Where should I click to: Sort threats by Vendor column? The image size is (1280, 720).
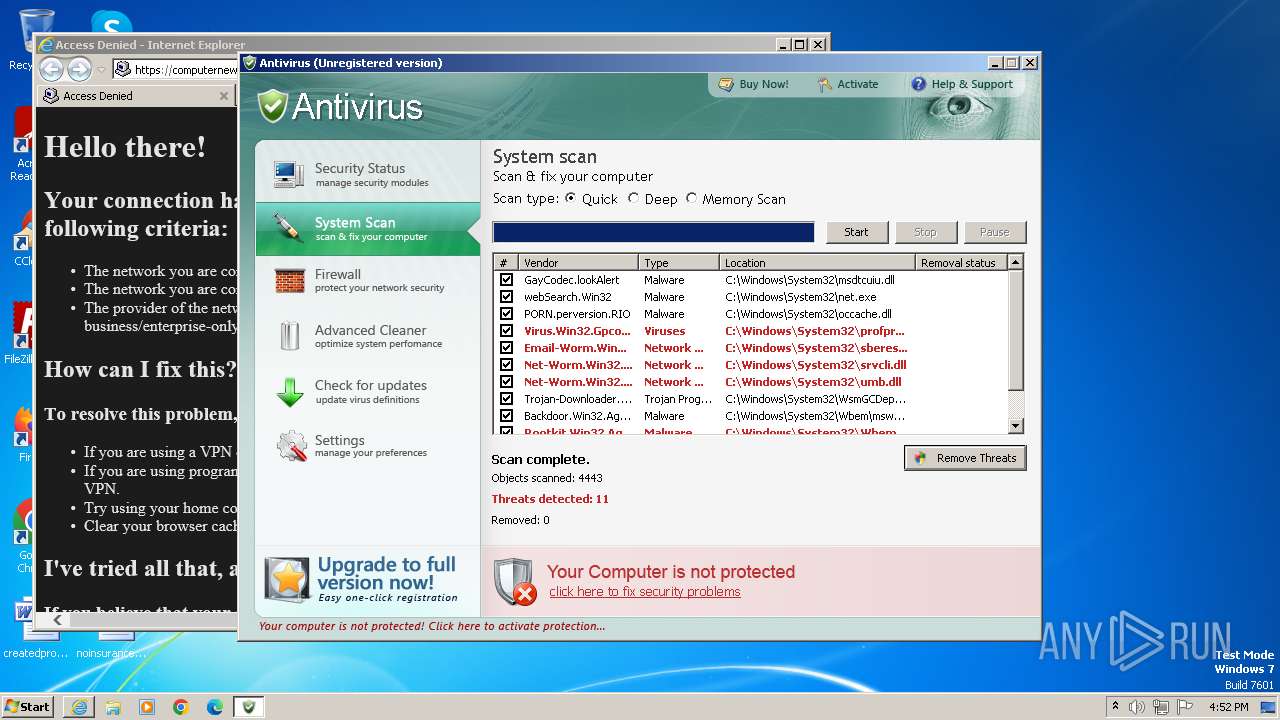click(577, 262)
